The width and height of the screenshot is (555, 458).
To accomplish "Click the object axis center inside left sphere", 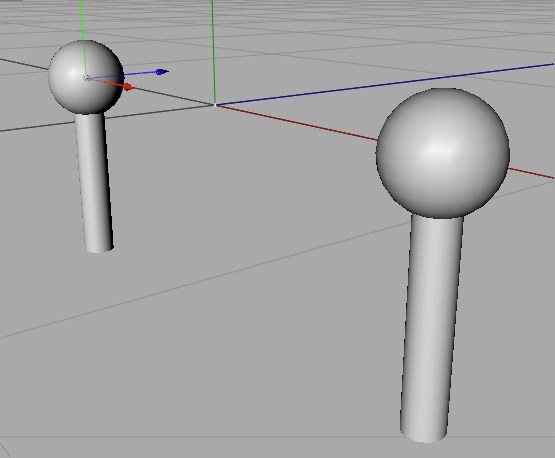I will (86, 78).
